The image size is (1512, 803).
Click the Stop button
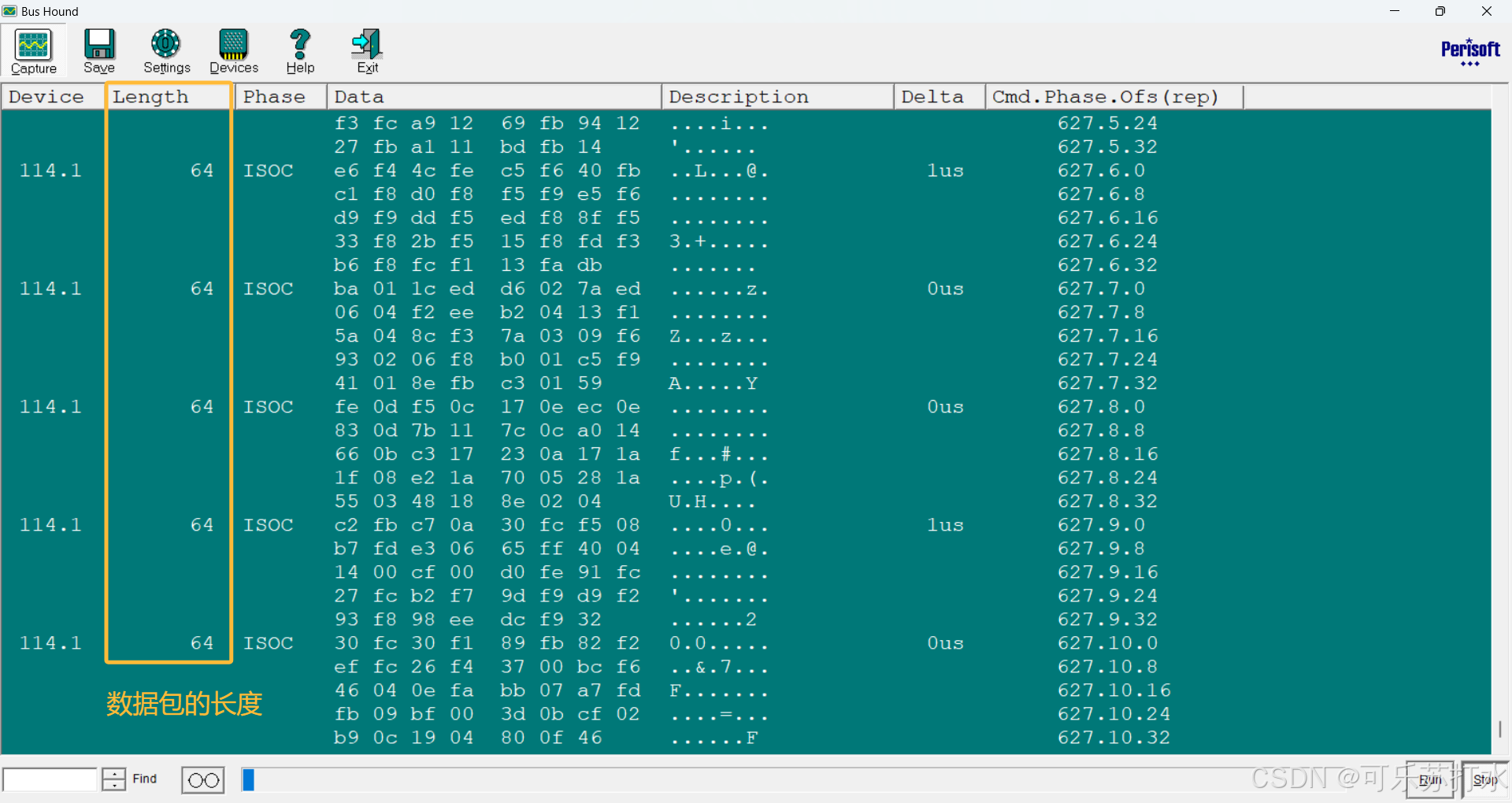pos(1485,780)
